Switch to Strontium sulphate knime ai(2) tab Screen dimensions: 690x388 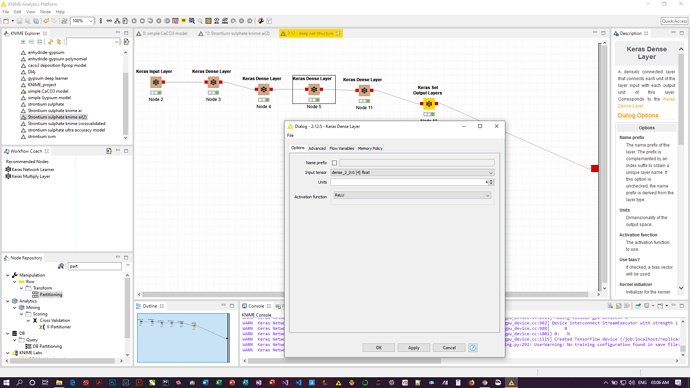pos(234,33)
